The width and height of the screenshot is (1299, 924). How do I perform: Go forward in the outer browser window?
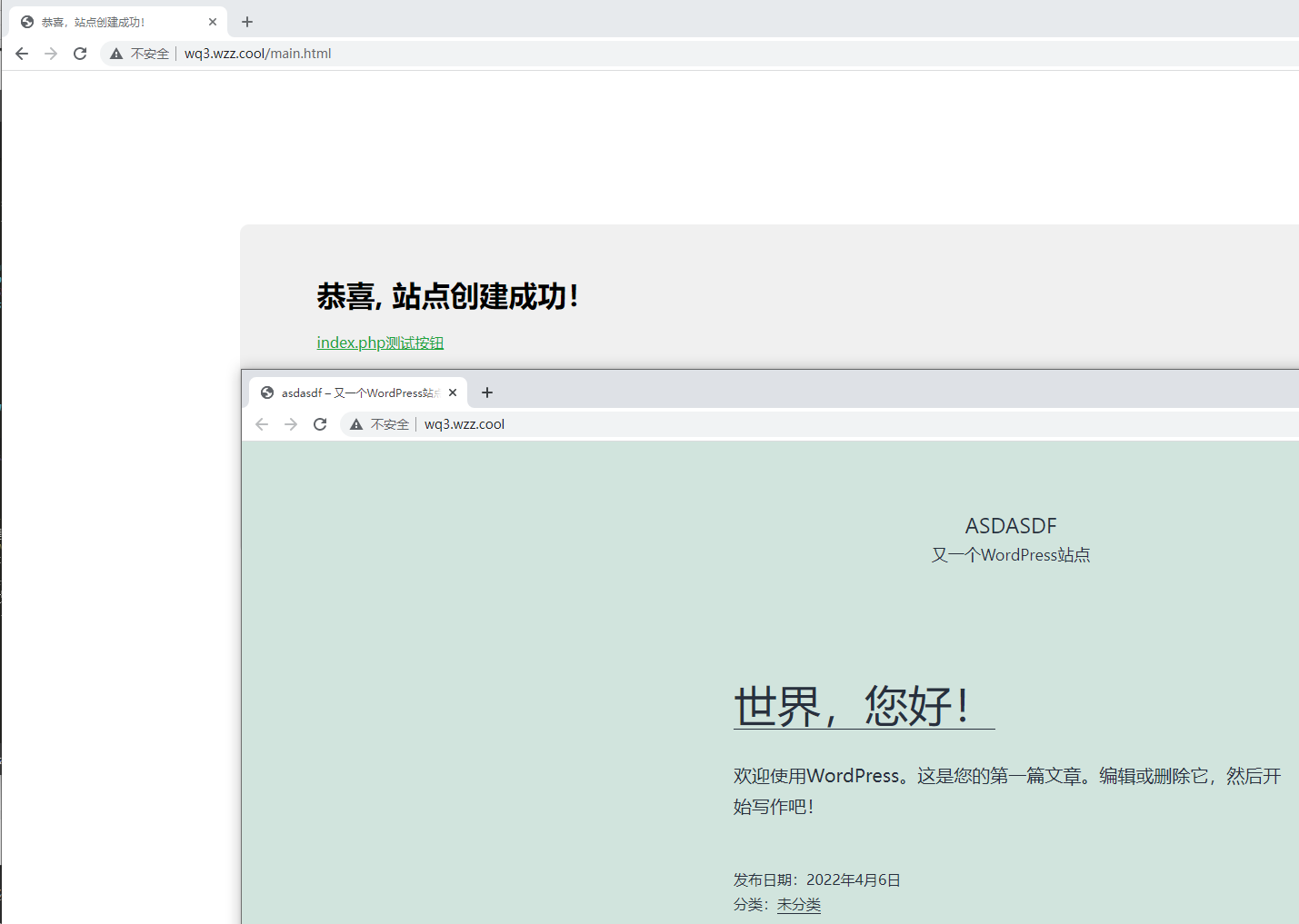(51, 54)
